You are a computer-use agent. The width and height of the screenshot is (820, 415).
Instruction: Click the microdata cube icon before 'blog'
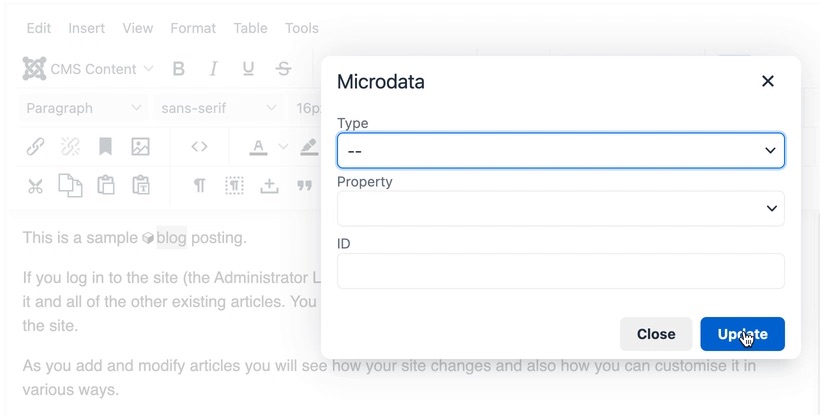pos(148,238)
